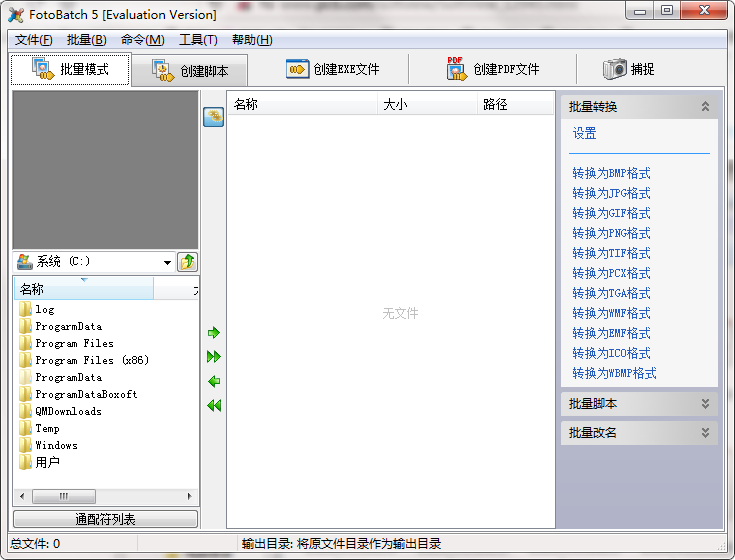This screenshot has width=735, height=560.
Task: Click the scroll left arrow in folder list
Action: point(22,496)
